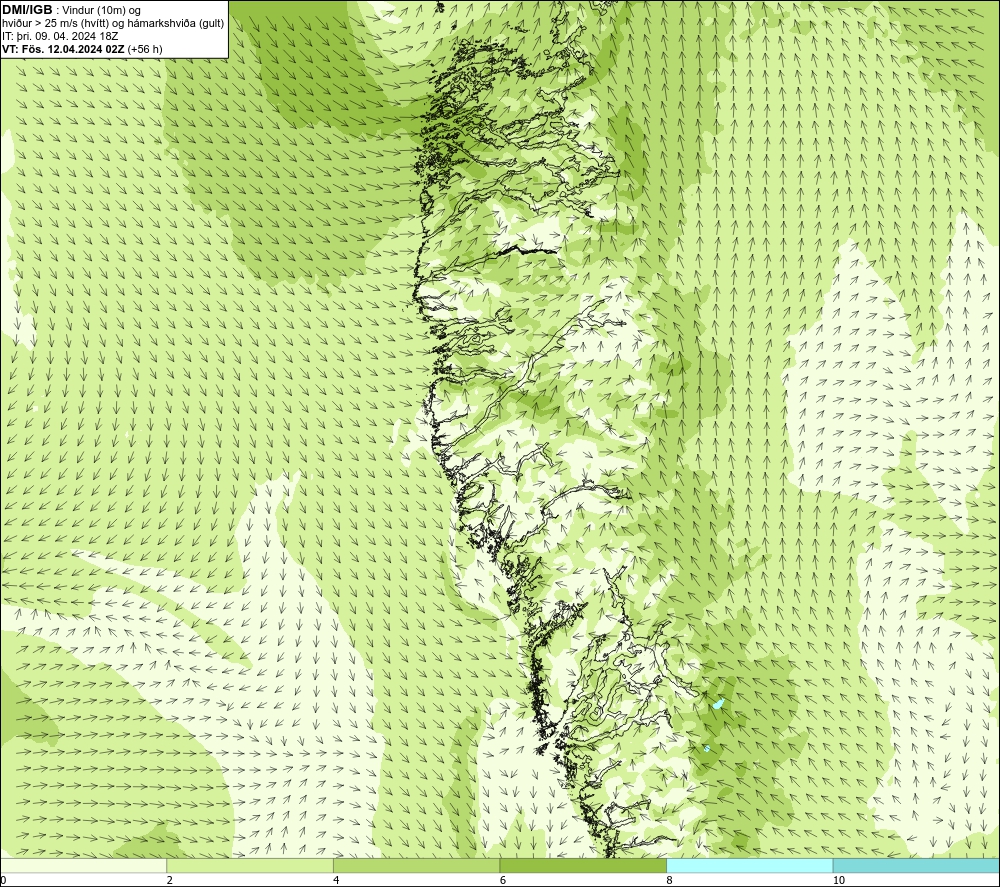
Task: Click the 2–4 m/s light green legend swatch
Action: (250, 865)
